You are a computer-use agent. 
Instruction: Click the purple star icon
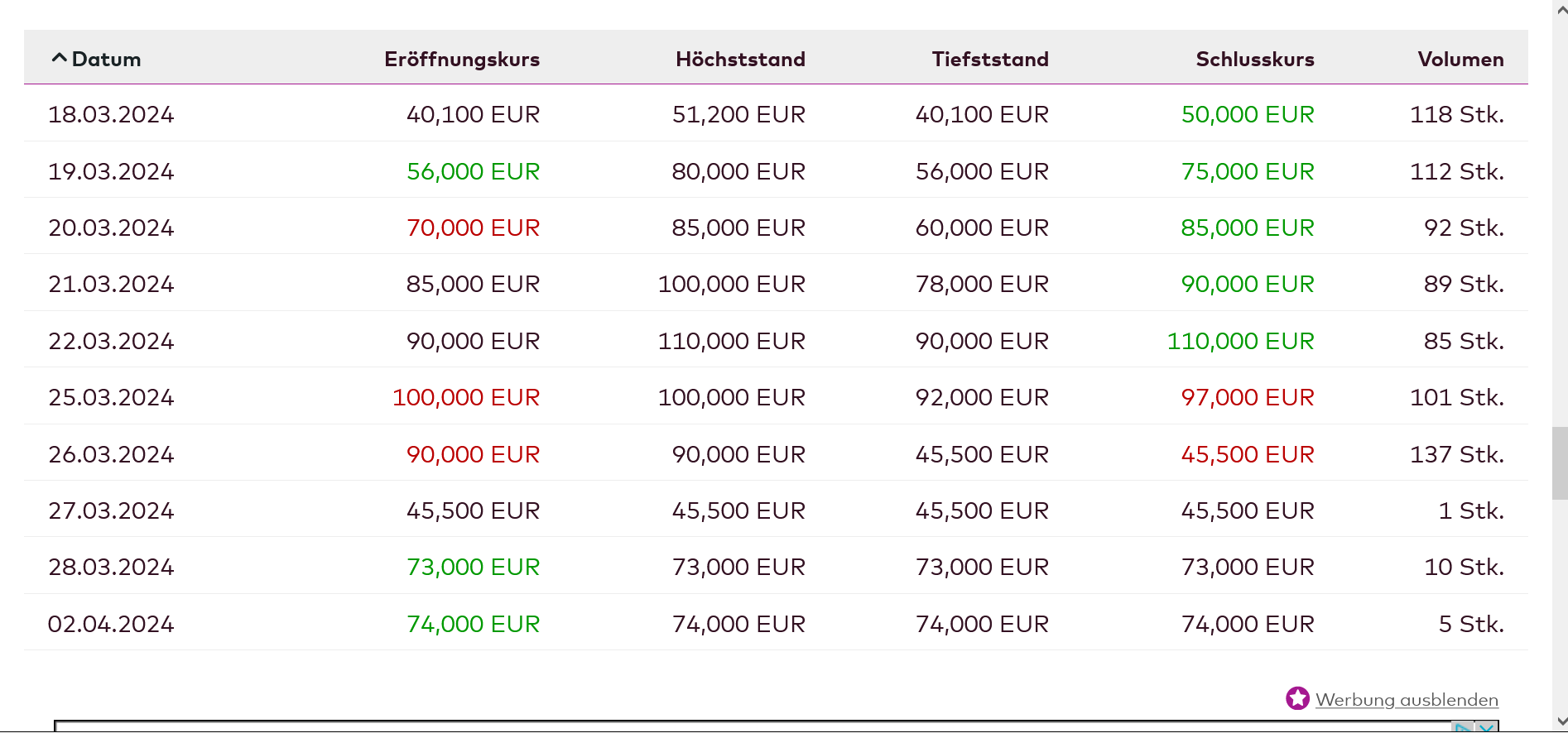coord(1297,698)
